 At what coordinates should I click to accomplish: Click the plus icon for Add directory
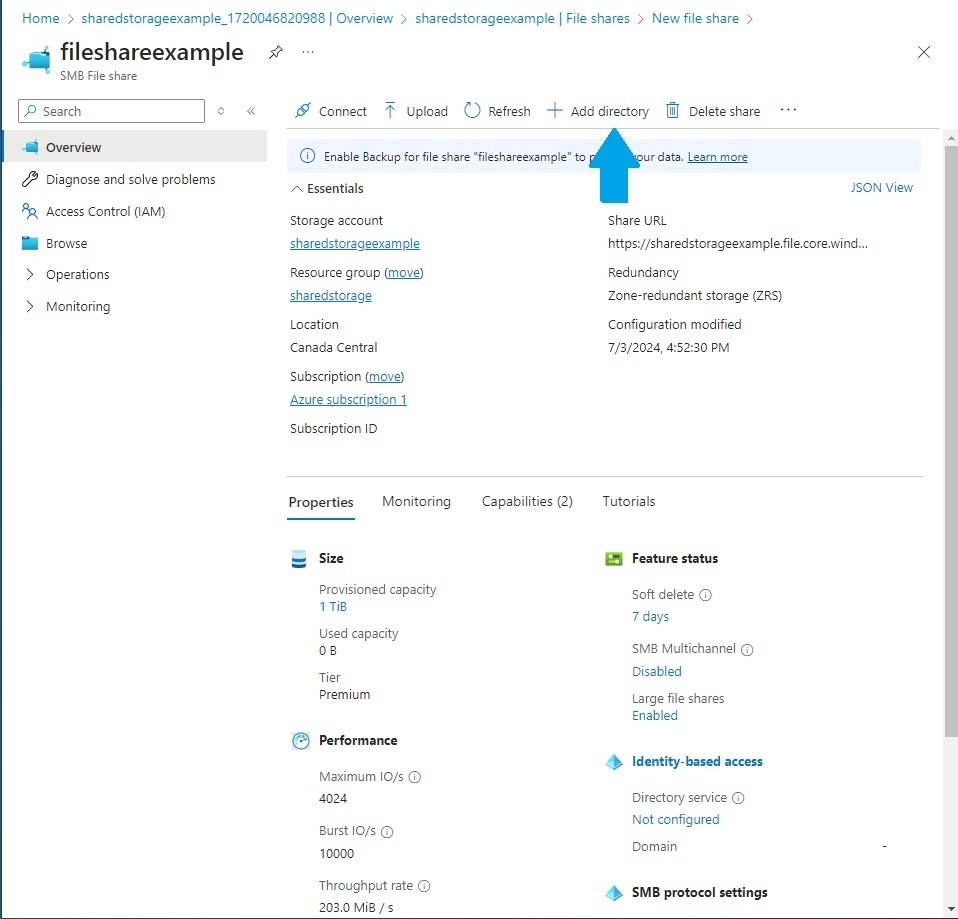pyautogui.click(x=554, y=111)
